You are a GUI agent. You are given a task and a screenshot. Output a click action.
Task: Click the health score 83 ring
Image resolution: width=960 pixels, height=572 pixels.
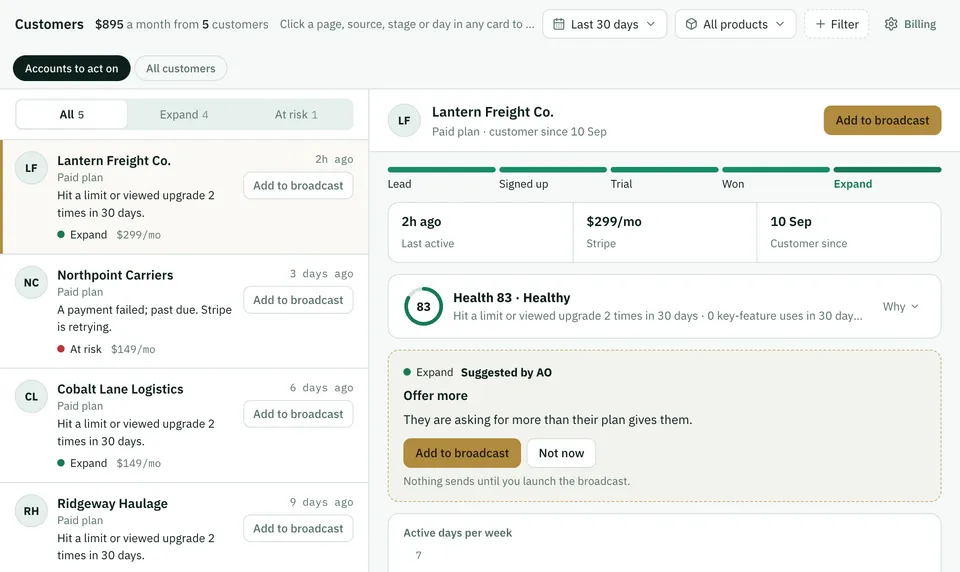click(x=423, y=306)
